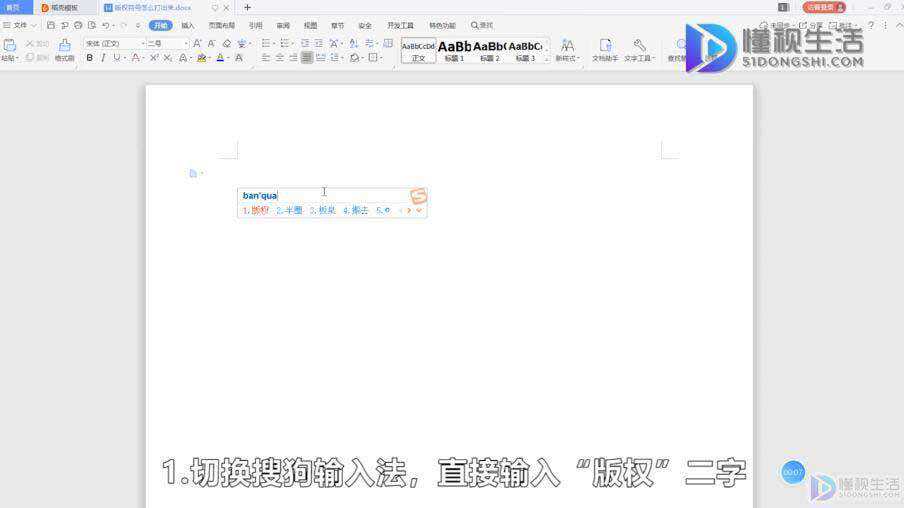Open the font name dropdown

pyautogui.click(x=143, y=43)
